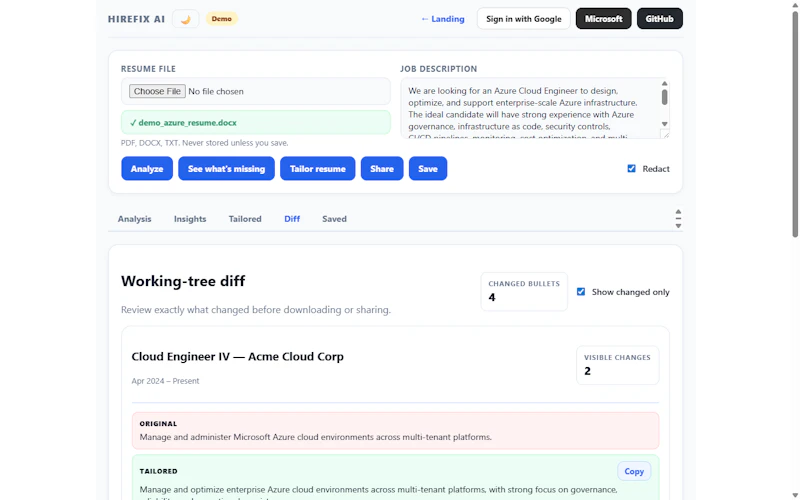Click the Original bullet text box
This screenshot has width=800, height=500.
[395, 431]
